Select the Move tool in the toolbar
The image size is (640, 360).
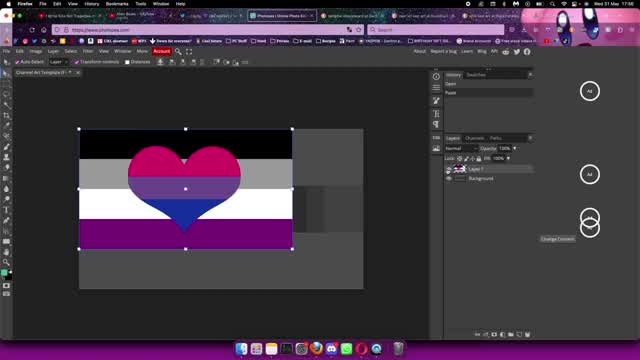(x=6, y=73)
